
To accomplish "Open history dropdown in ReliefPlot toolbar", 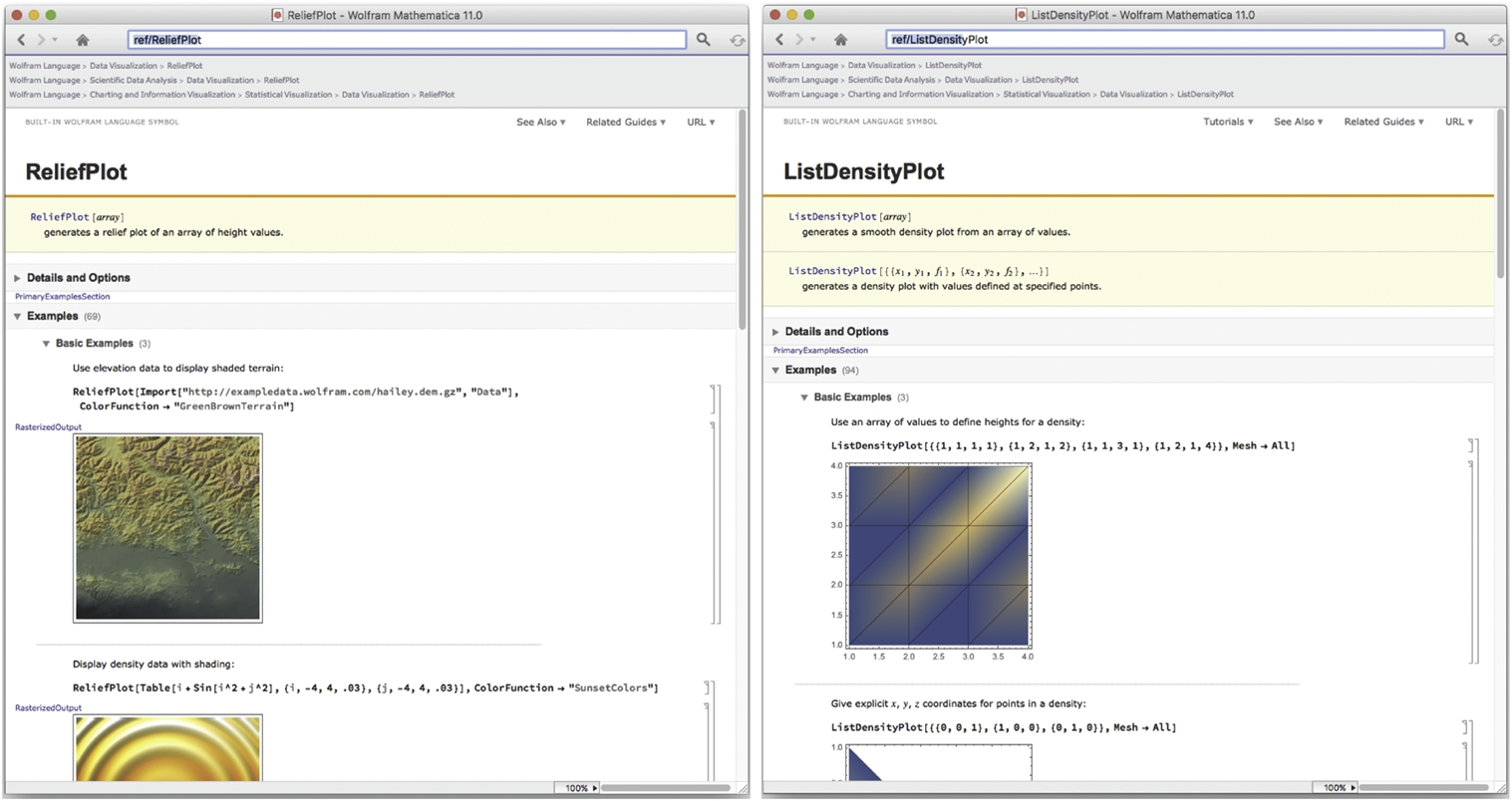I will 55,40.
